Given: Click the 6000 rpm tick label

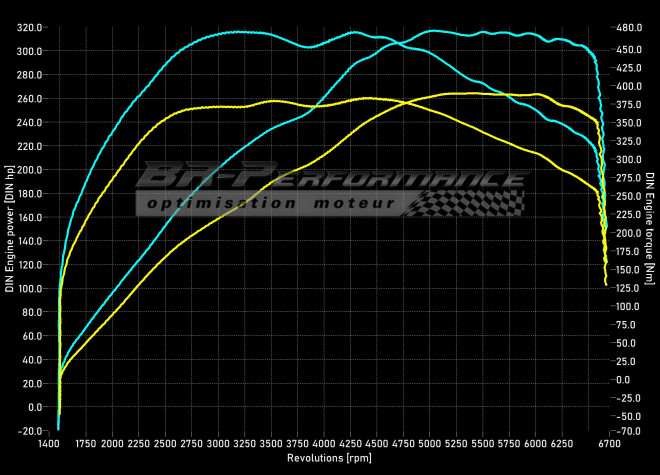Looking at the screenshot, I should 536,443.
